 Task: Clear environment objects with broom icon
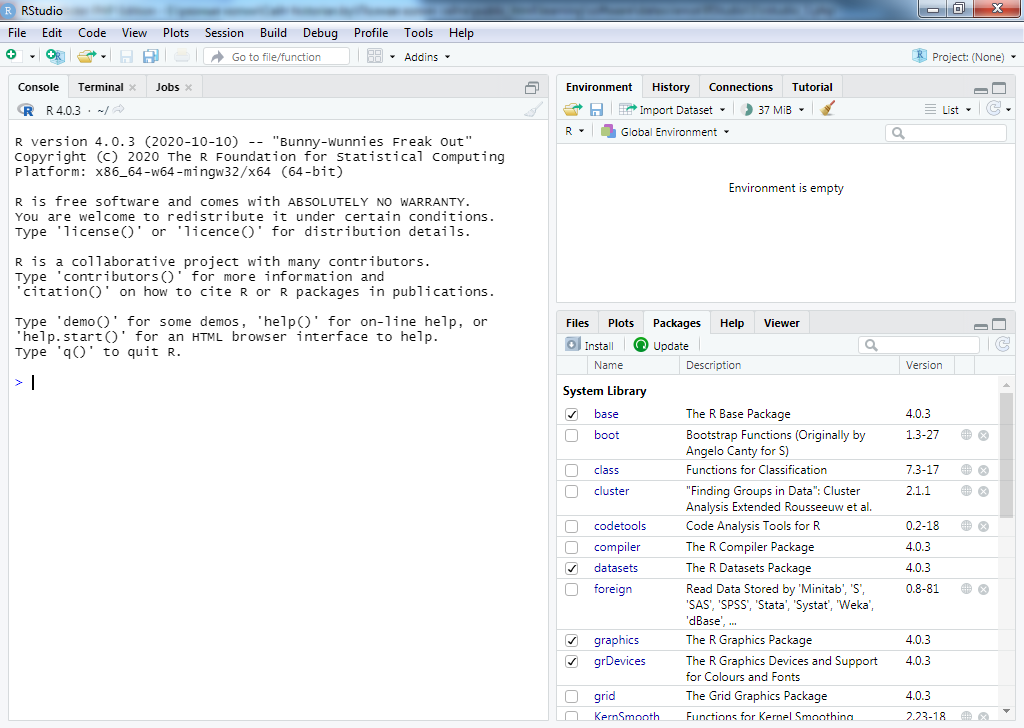(x=827, y=109)
